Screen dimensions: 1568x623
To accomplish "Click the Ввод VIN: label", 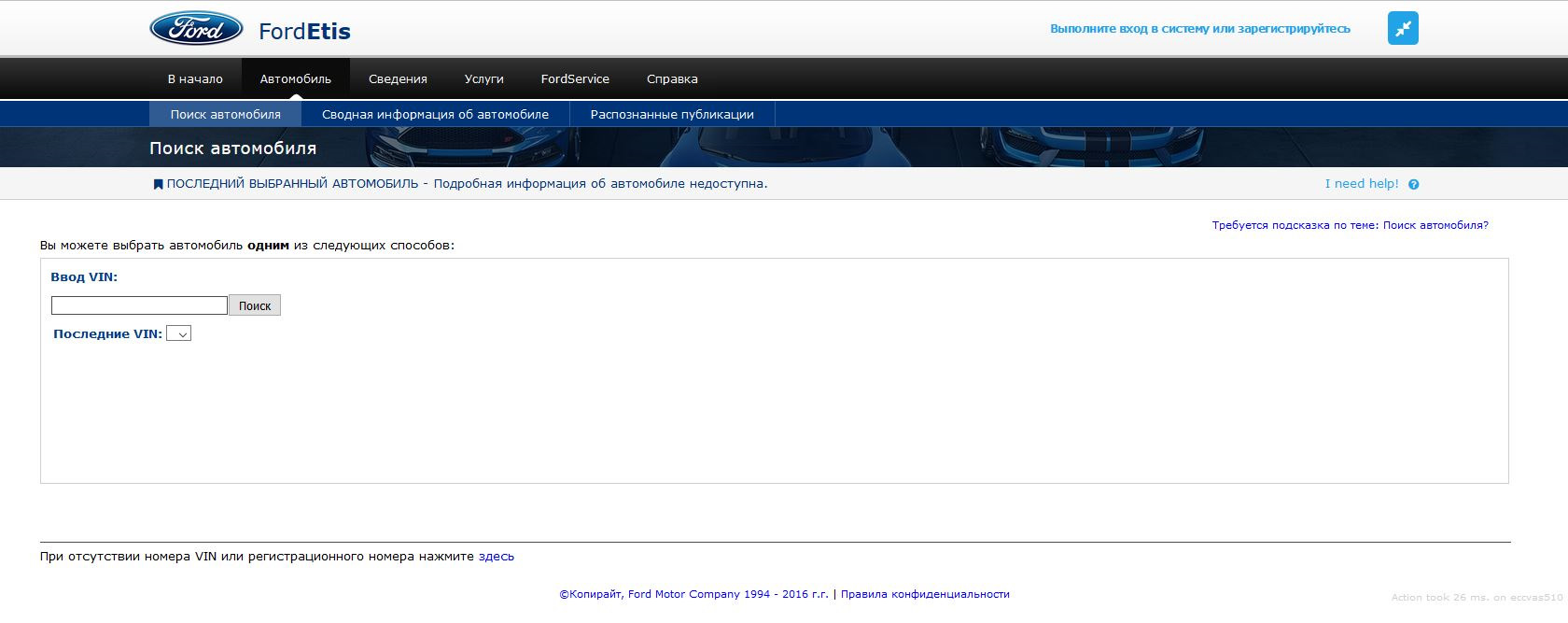I will tap(84, 277).
